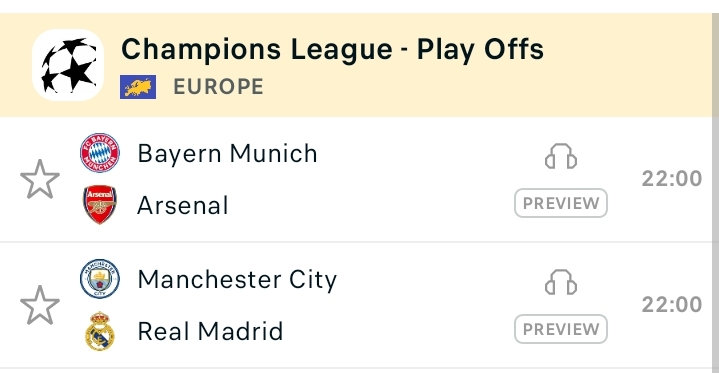Screen dimensions: 719x373
Task: Open audio commentary for Bayern Munich match
Action: pos(561,156)
